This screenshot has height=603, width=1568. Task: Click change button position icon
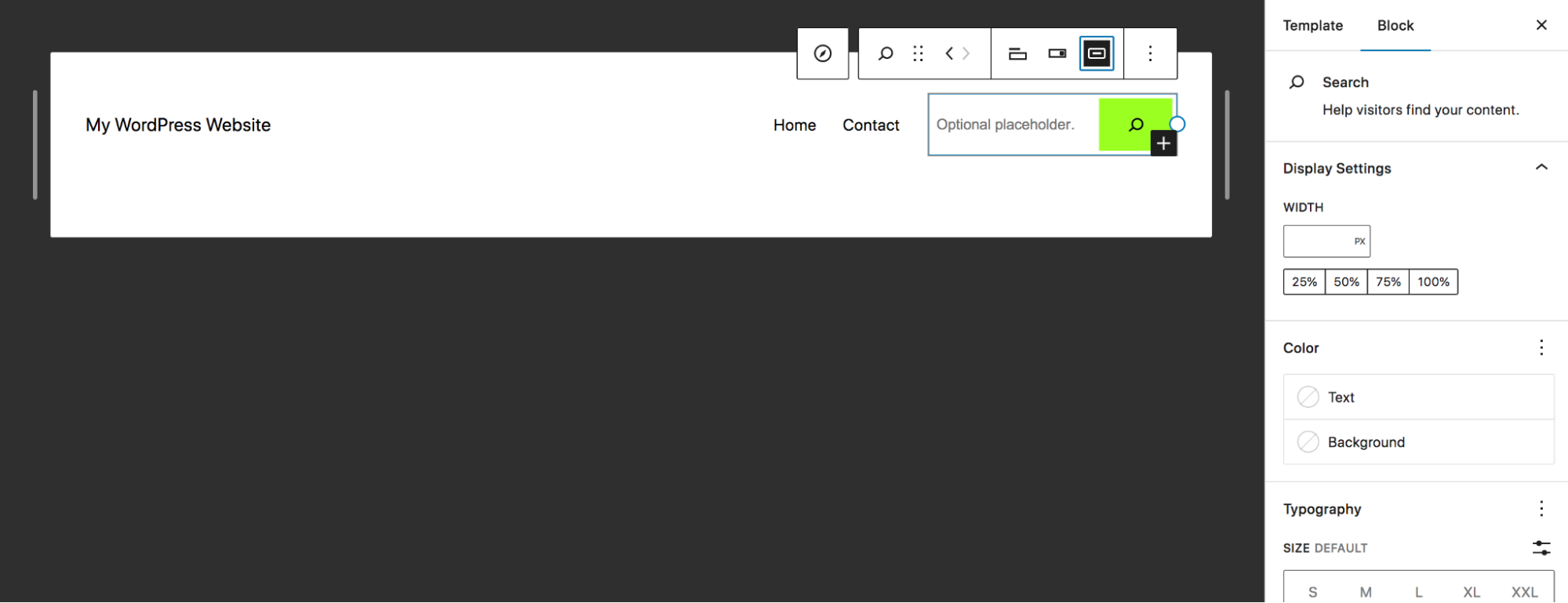(1057, 53)
